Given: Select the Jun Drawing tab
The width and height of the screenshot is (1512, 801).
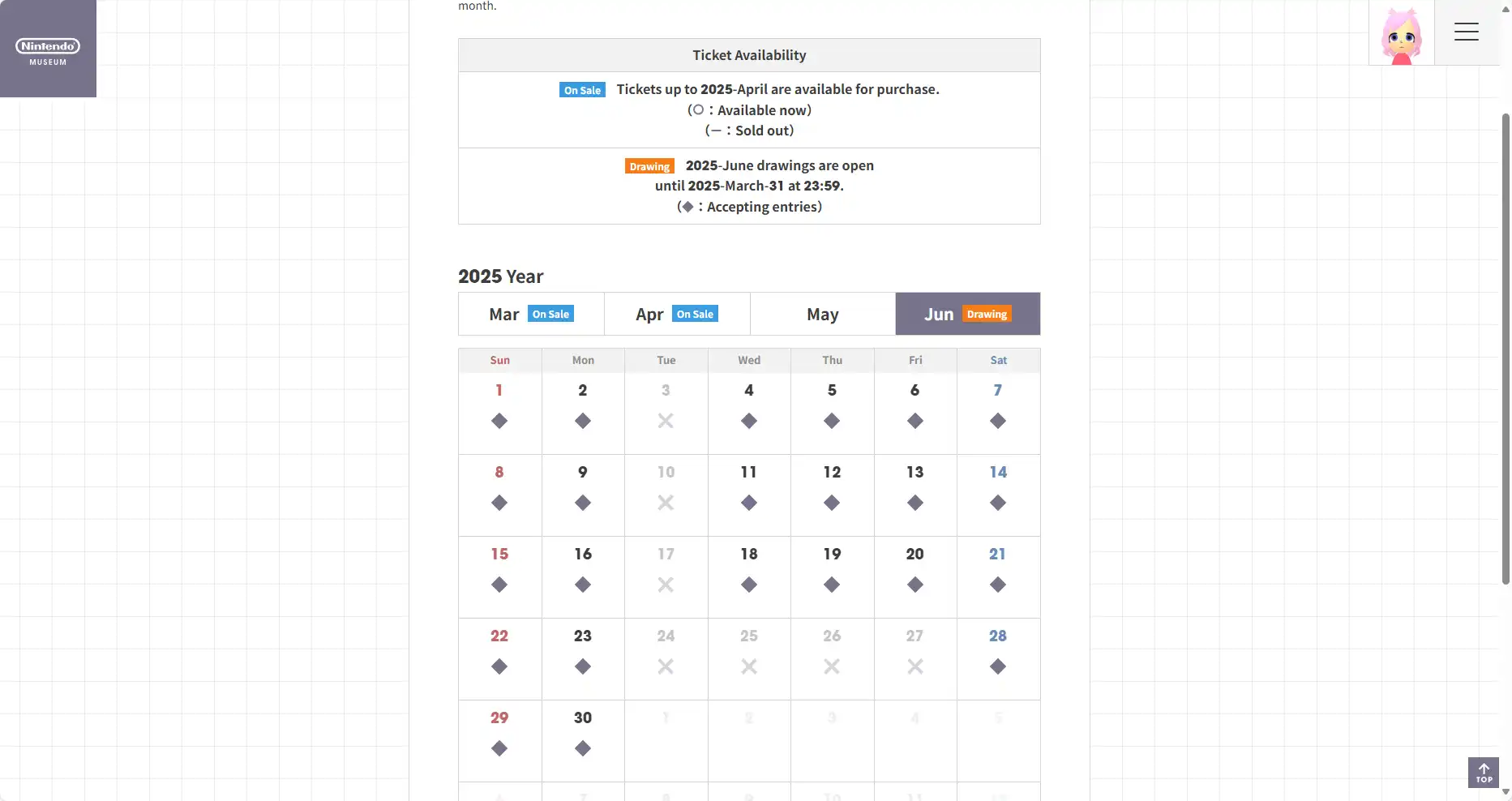Looking at the screenshot, I should pyautogui.click(x=967, y=314).
